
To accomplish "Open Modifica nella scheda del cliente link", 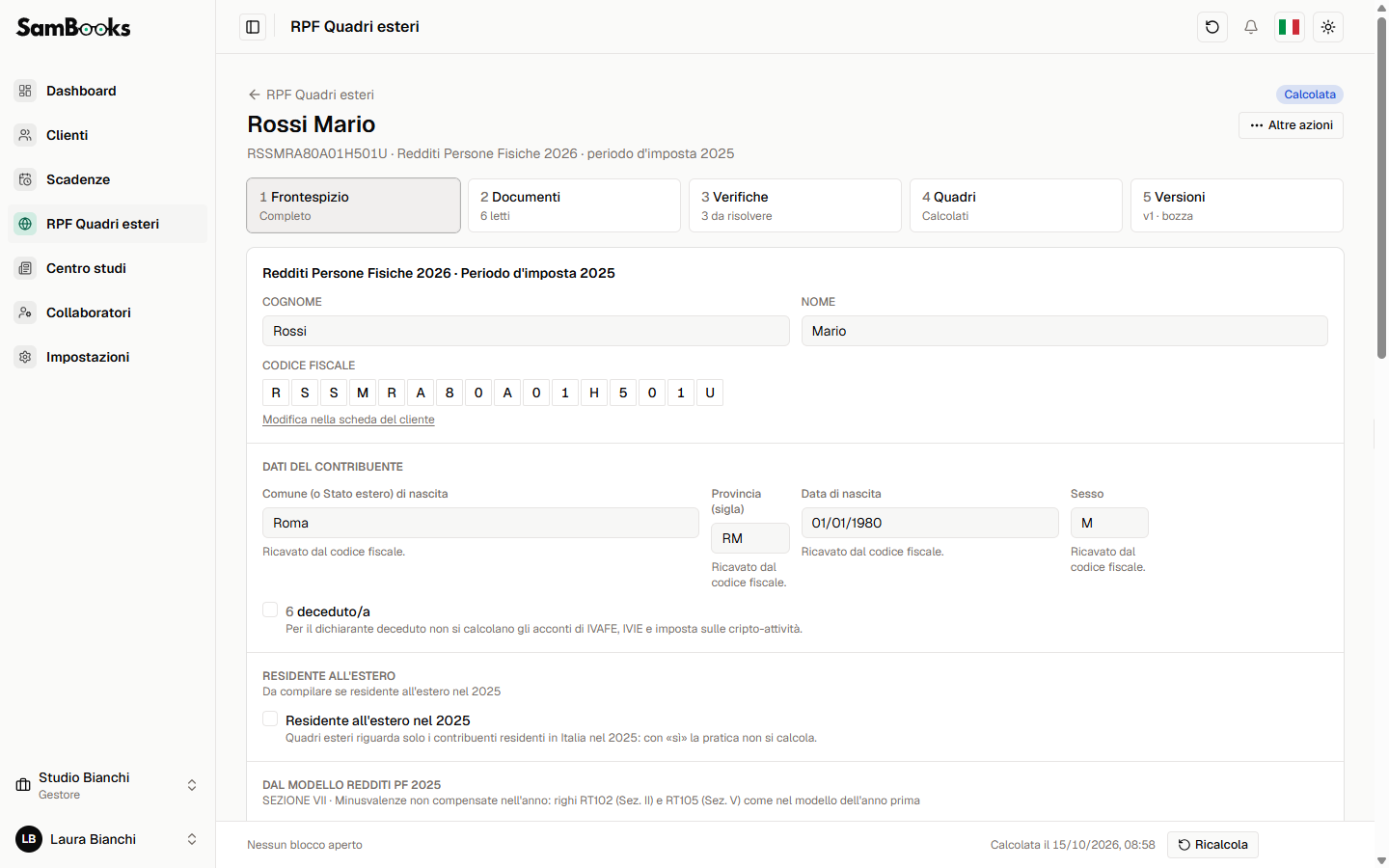I will pos(348,420).
